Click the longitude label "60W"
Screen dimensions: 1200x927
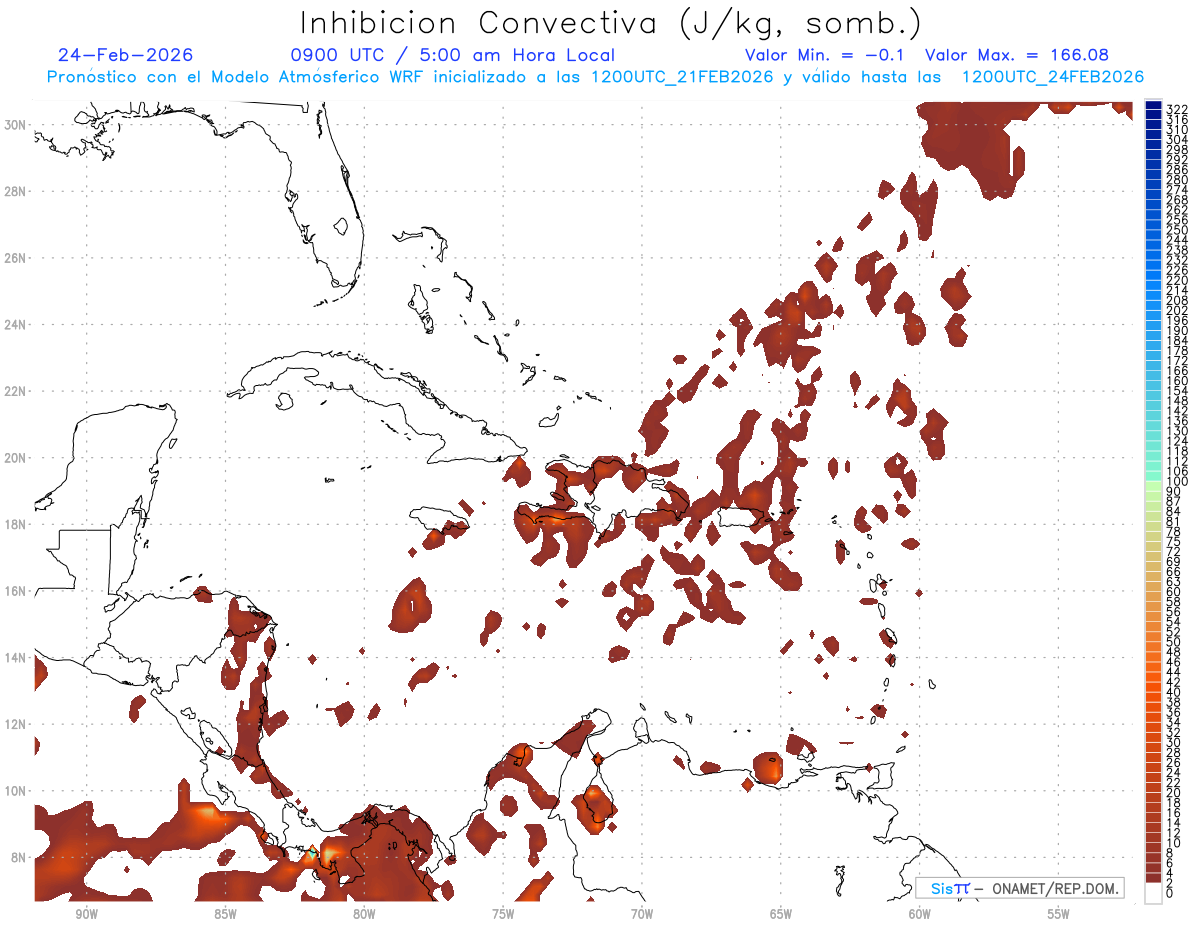920,914
